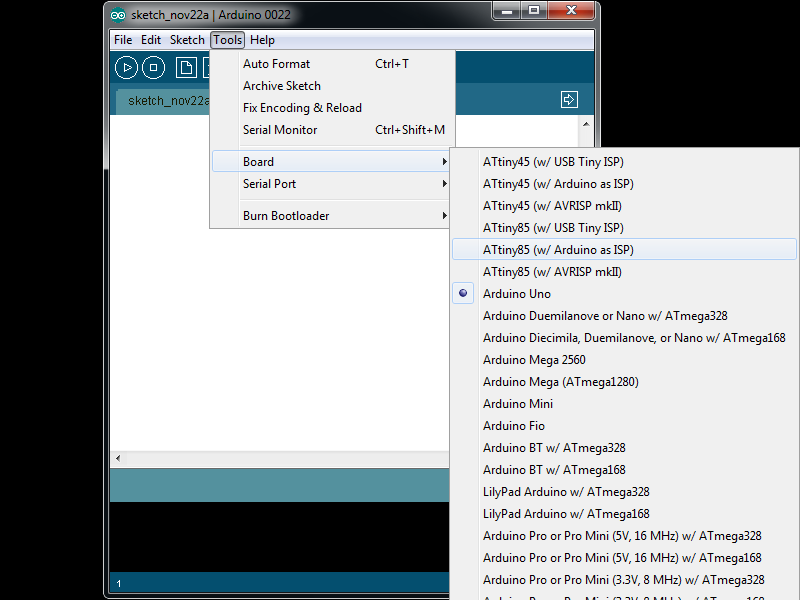This screenshot has width=800, height=600.
Task: Choose Archive Sketch
Action: (331, 86)
